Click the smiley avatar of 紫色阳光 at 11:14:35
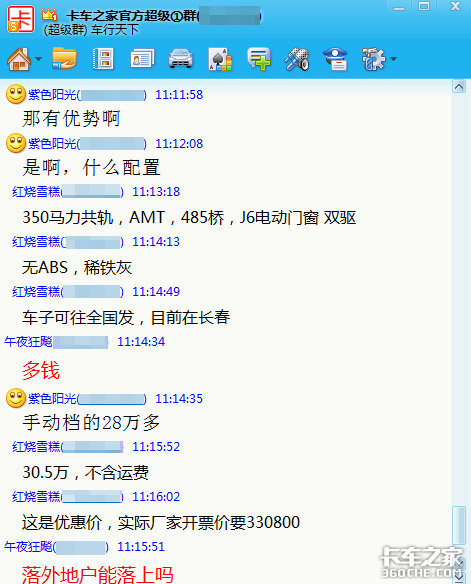This screenshot has height=584, width=471. tap(16, 398)
